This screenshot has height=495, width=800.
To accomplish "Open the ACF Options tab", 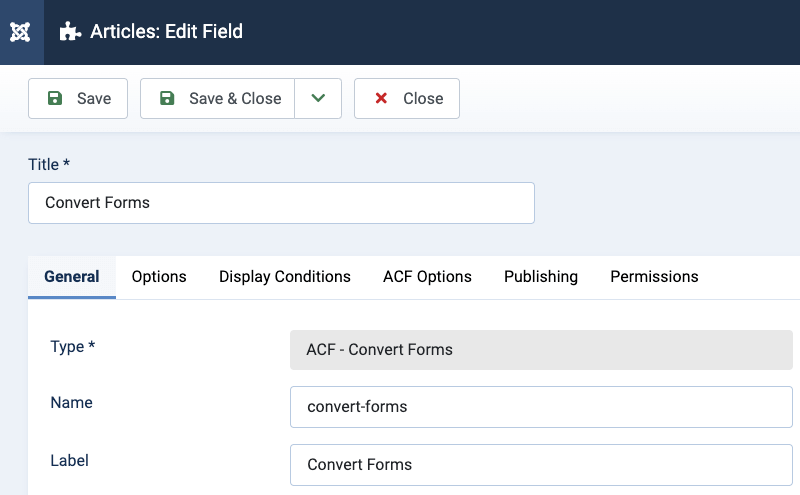I will [x=427, y=277].
